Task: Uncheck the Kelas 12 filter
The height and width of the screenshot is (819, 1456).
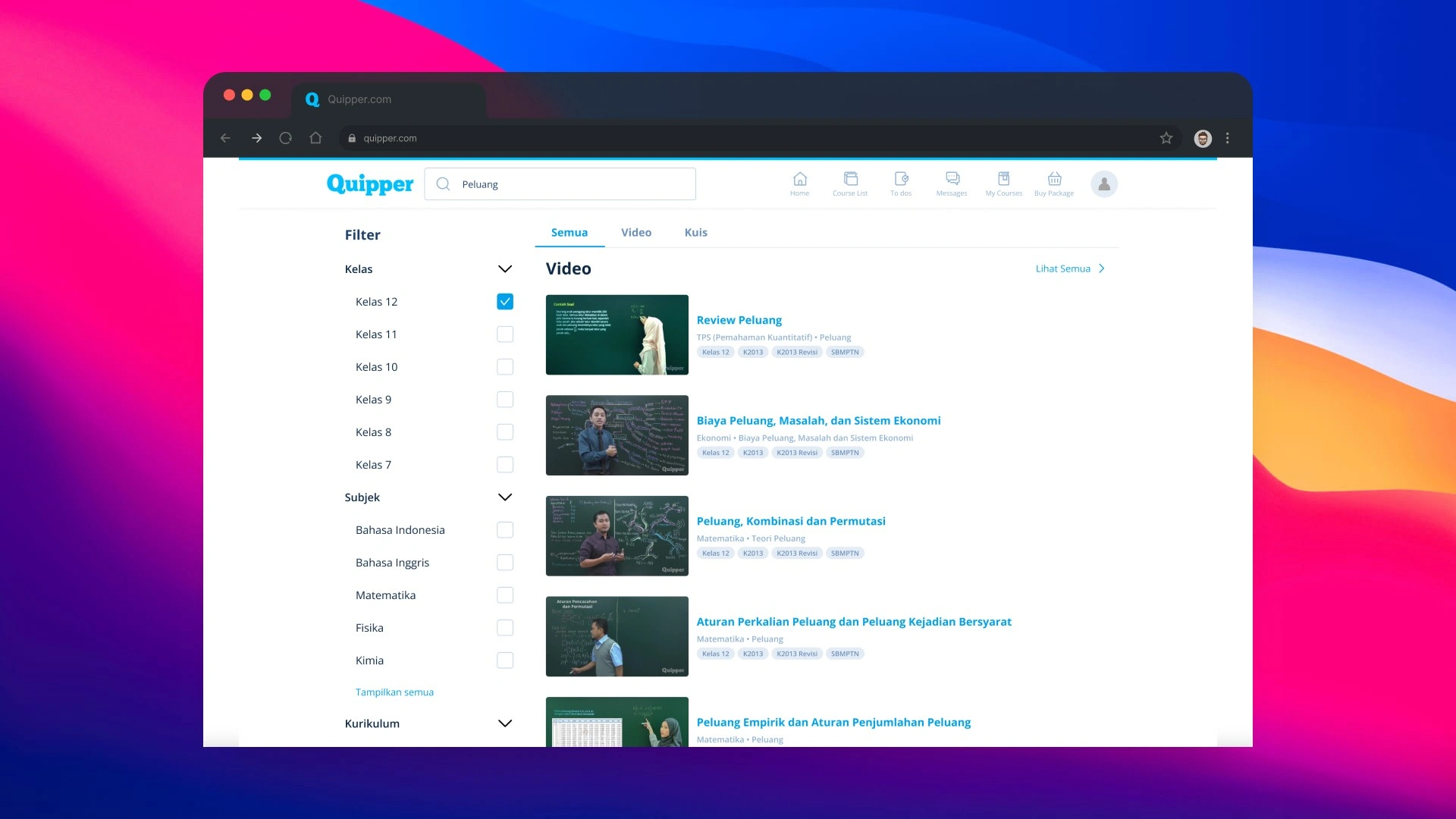Action: [504, 301]
